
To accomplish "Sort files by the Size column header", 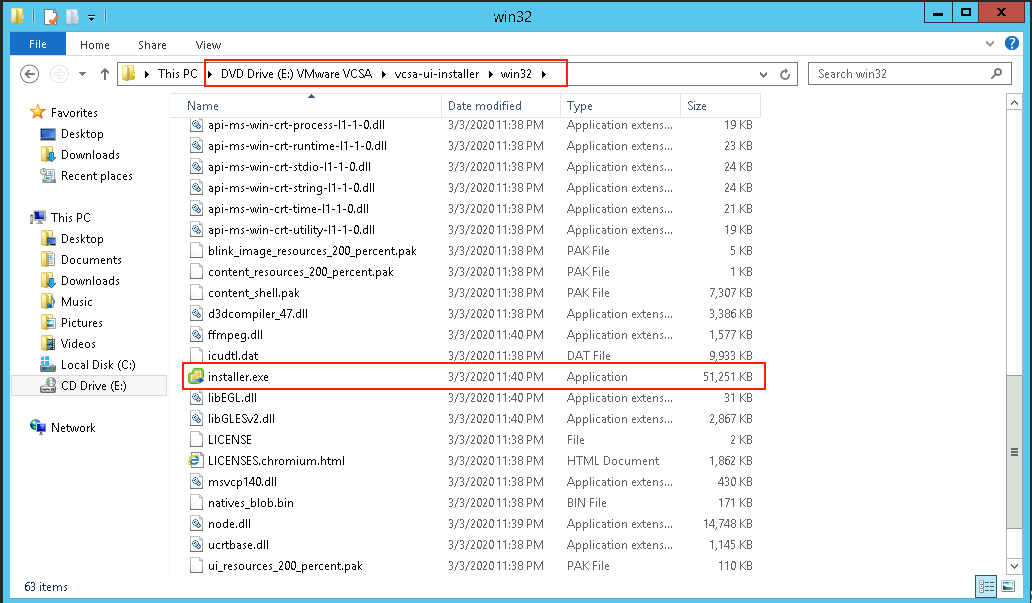I will click(697, 106).
